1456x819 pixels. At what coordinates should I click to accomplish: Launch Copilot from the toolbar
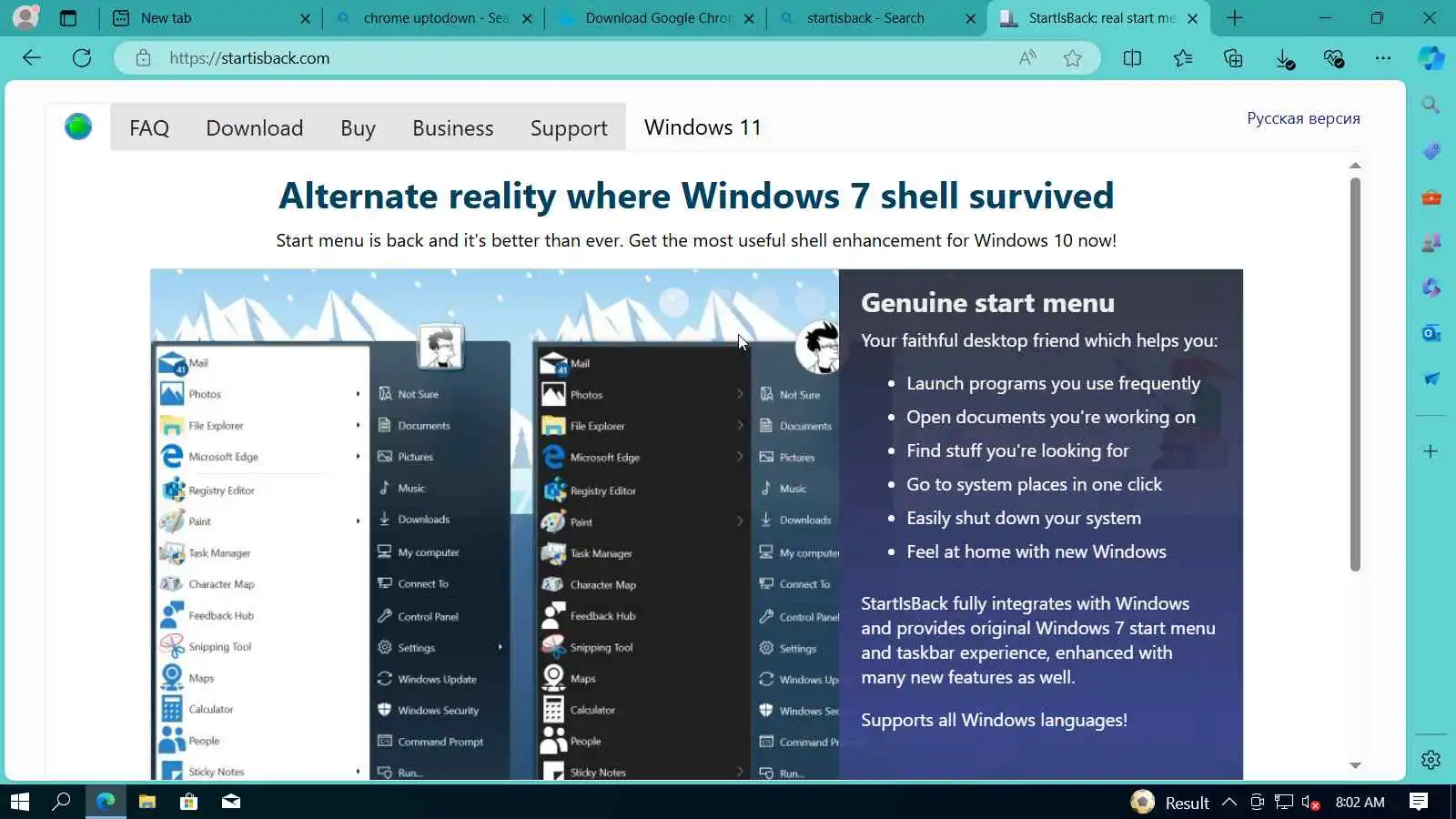1431,58
